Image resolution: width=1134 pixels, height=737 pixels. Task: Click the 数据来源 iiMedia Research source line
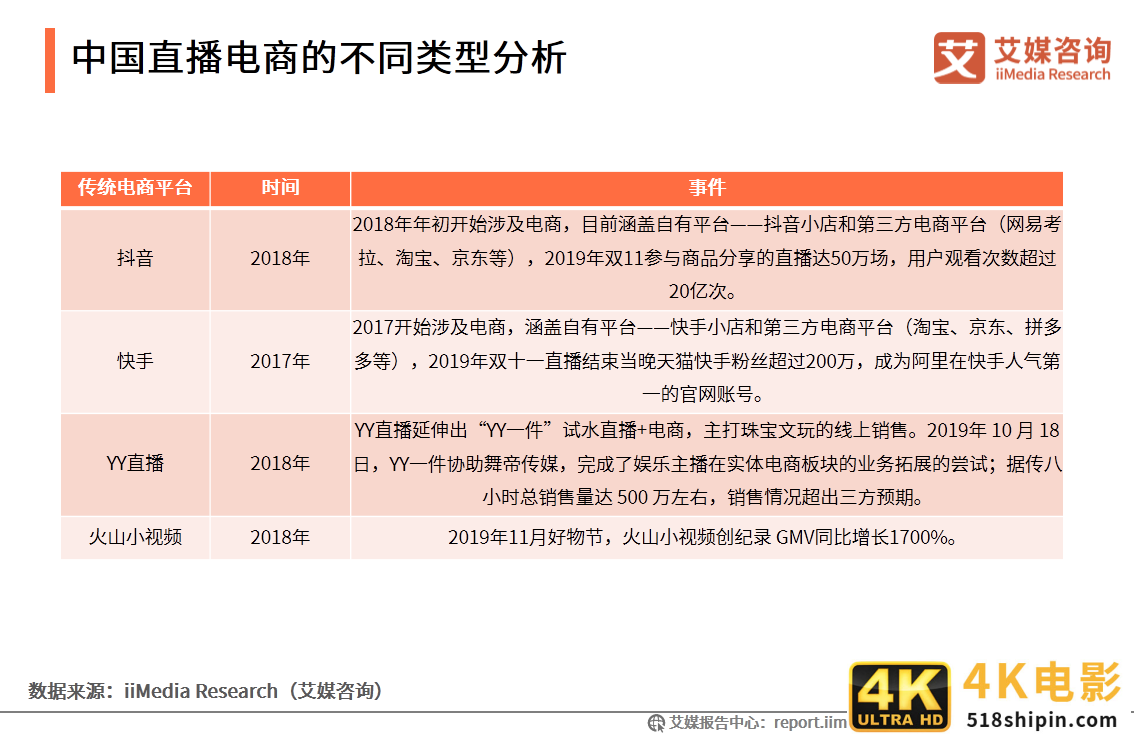coord(205,691)
